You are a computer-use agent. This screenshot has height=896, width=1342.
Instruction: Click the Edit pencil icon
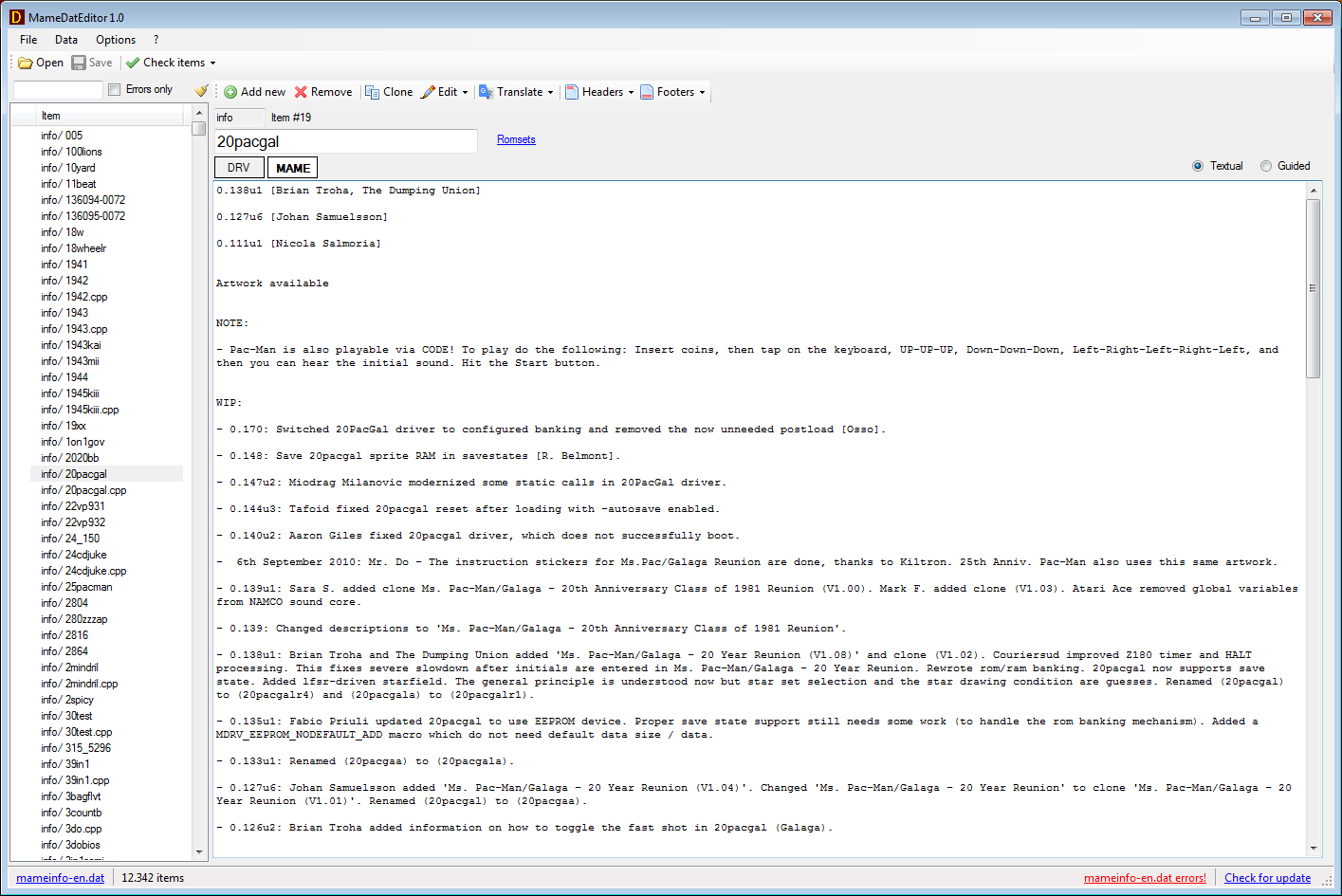click(x=428, y=92)
